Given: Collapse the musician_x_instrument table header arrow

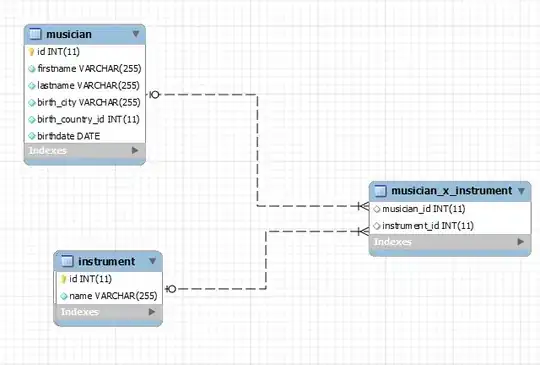Looking at the screenshot, I should coord(521,191).
